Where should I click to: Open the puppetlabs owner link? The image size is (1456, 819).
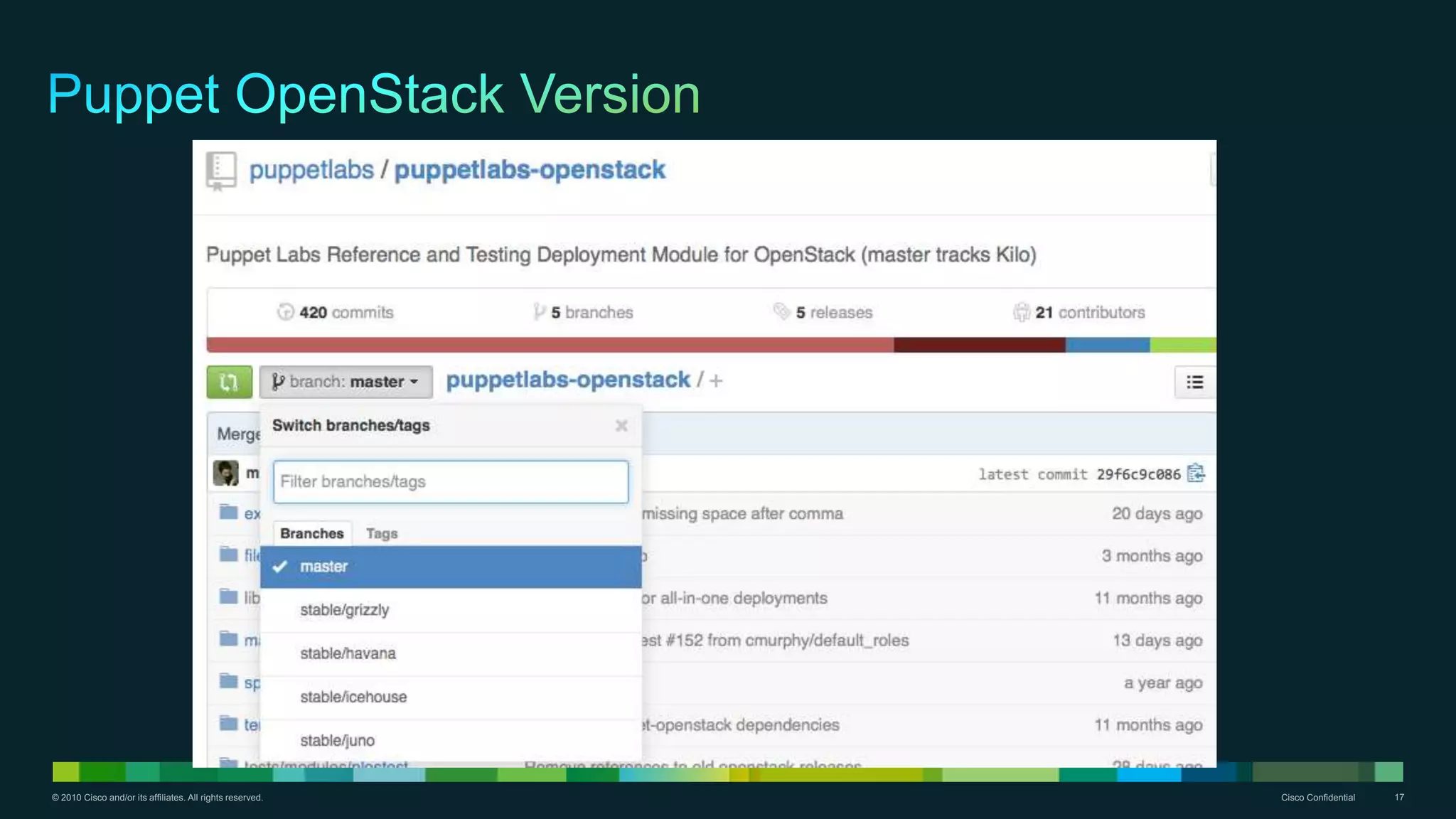(311, 171)
